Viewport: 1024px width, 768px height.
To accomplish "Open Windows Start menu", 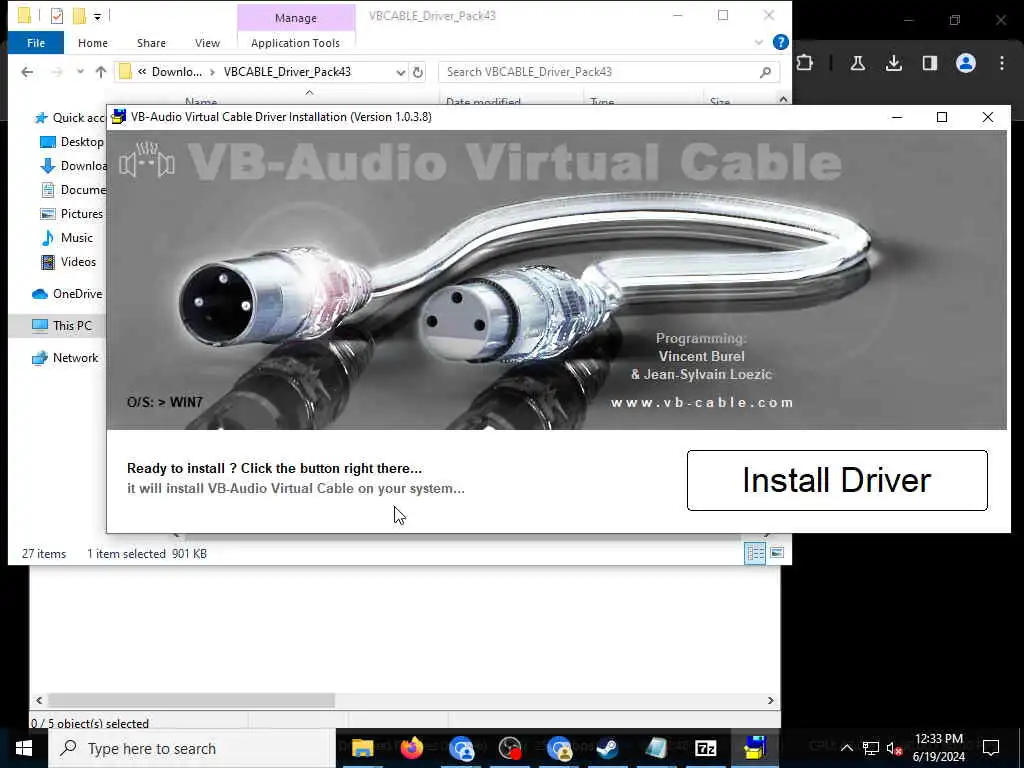I will pos(24,748).
